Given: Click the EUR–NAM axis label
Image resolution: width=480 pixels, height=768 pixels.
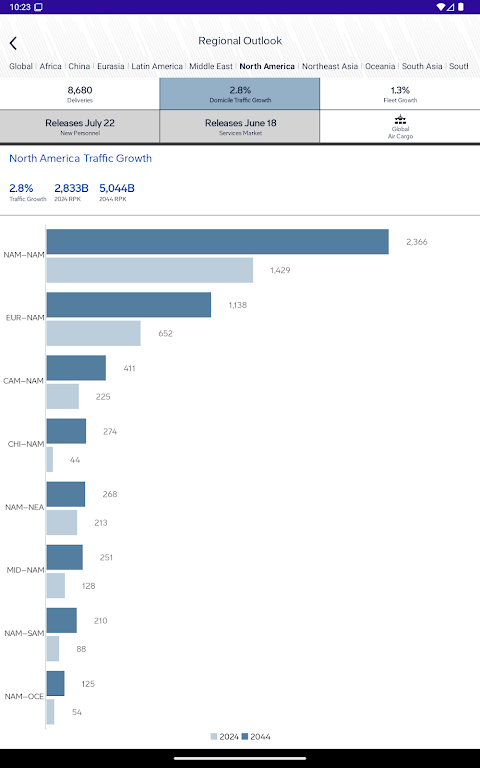Looking at the screenshot, I should click(25, 317).
